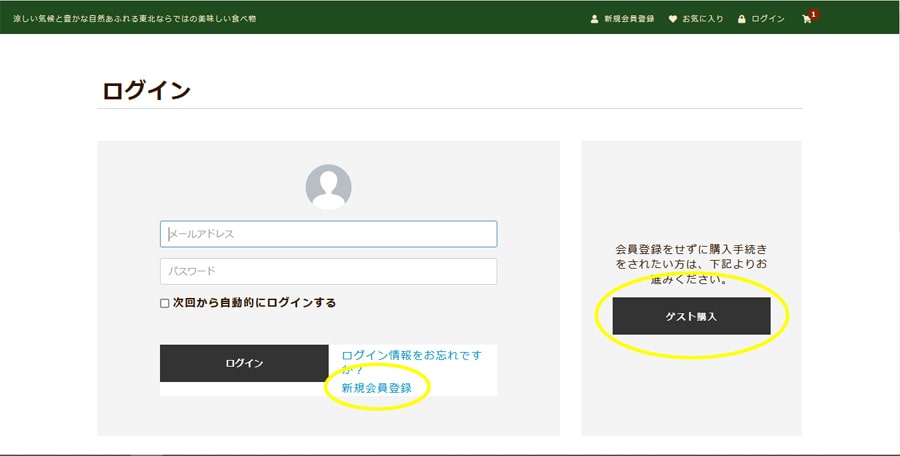Click the site tagline text in header

click(134, 19)
